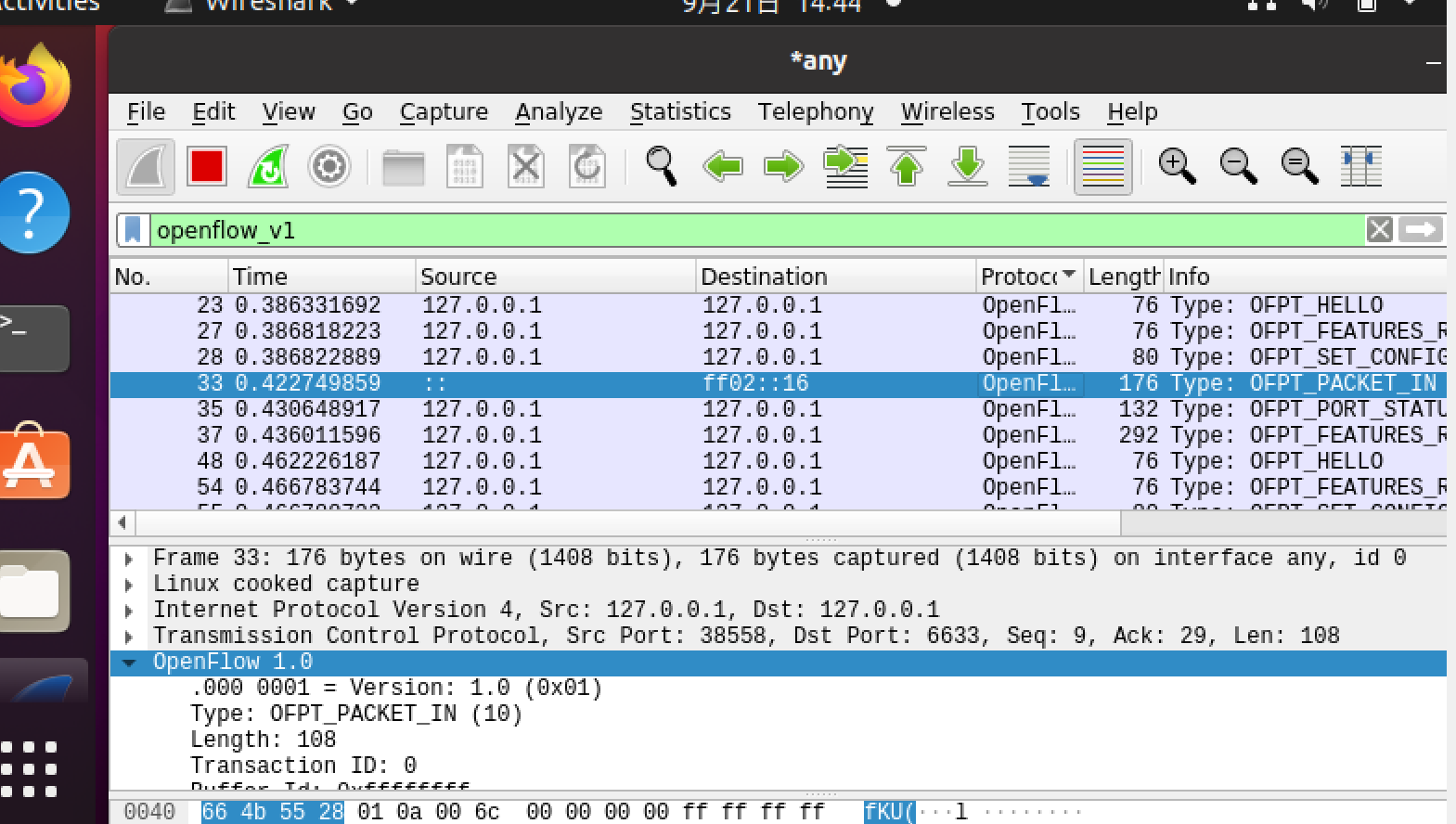This screenshot has width=1456, height=824.
Task: Open the Statistics menu
Action: tap(680, 112)
